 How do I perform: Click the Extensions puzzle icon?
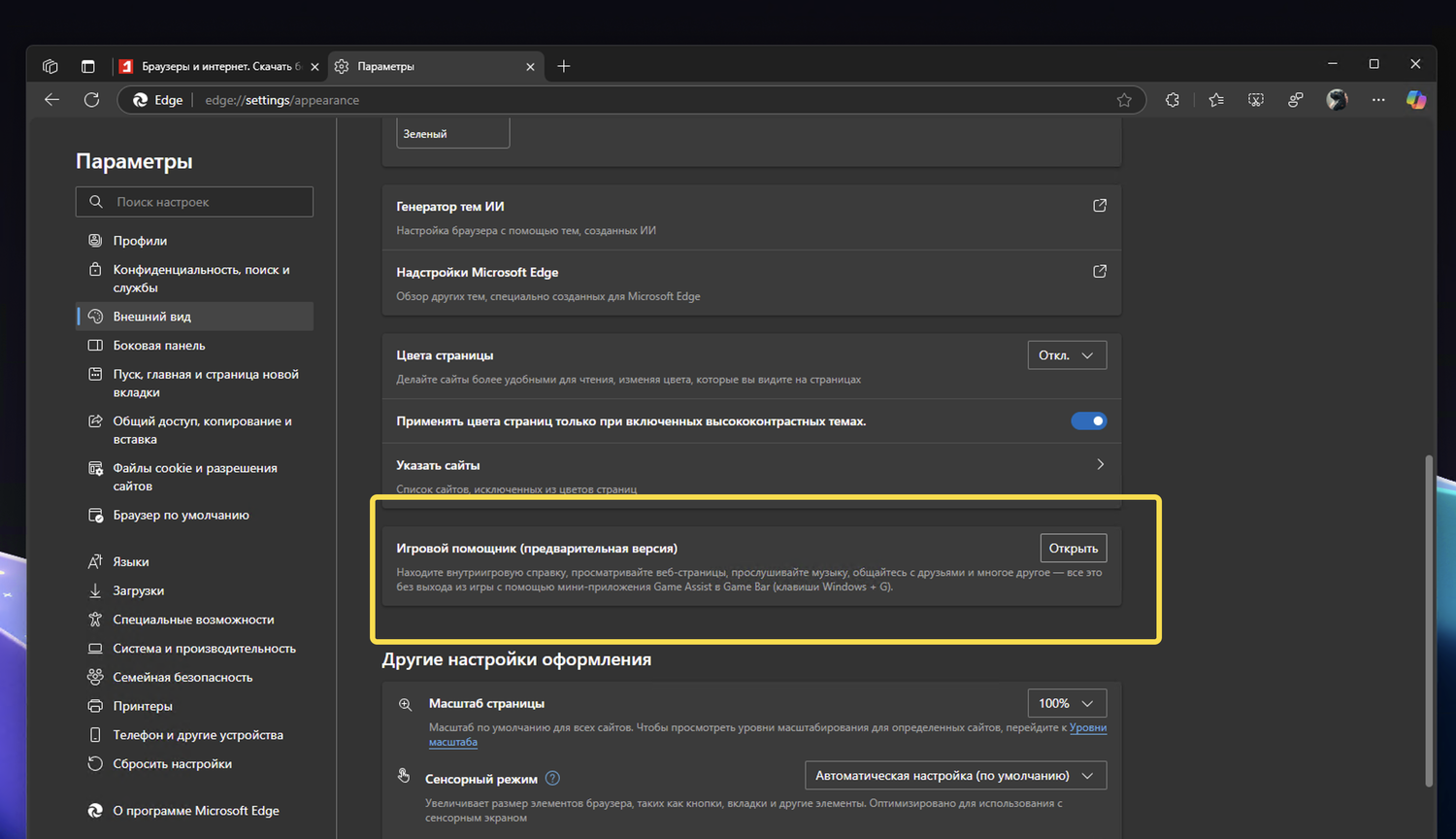coord(1173,100)
